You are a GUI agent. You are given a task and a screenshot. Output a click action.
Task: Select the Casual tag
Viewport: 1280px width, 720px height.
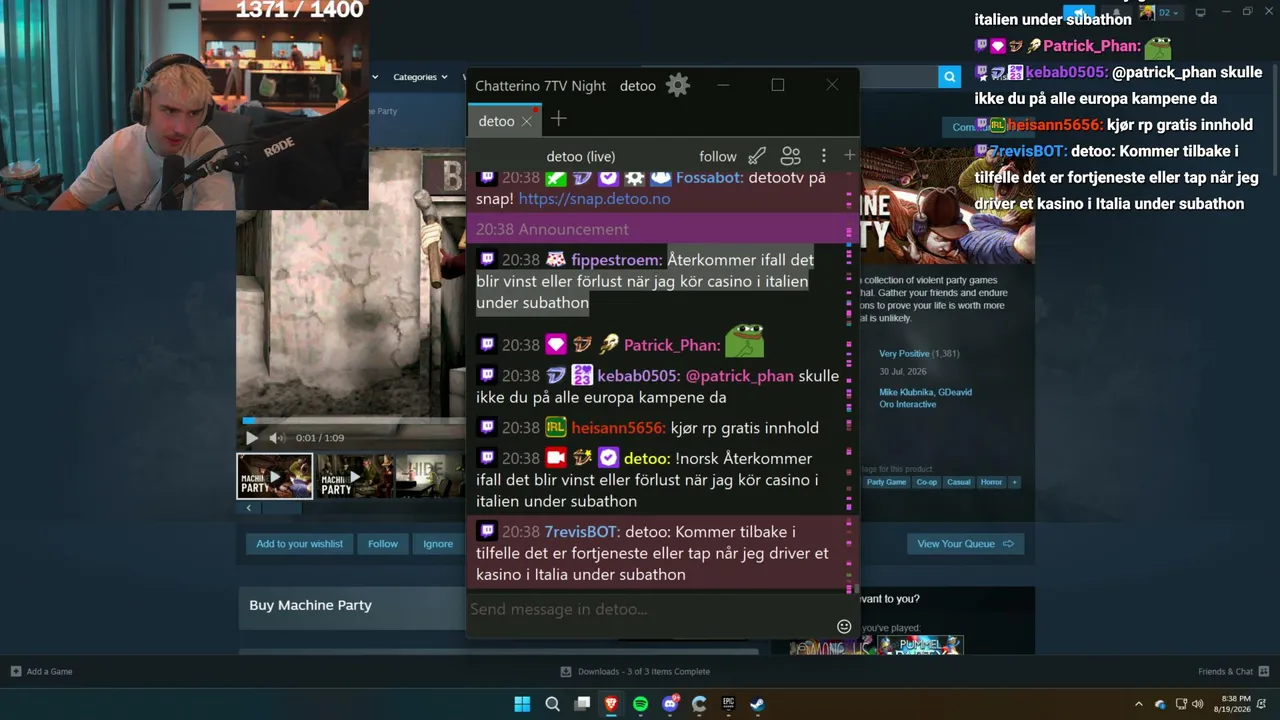[x=959, y=482]
